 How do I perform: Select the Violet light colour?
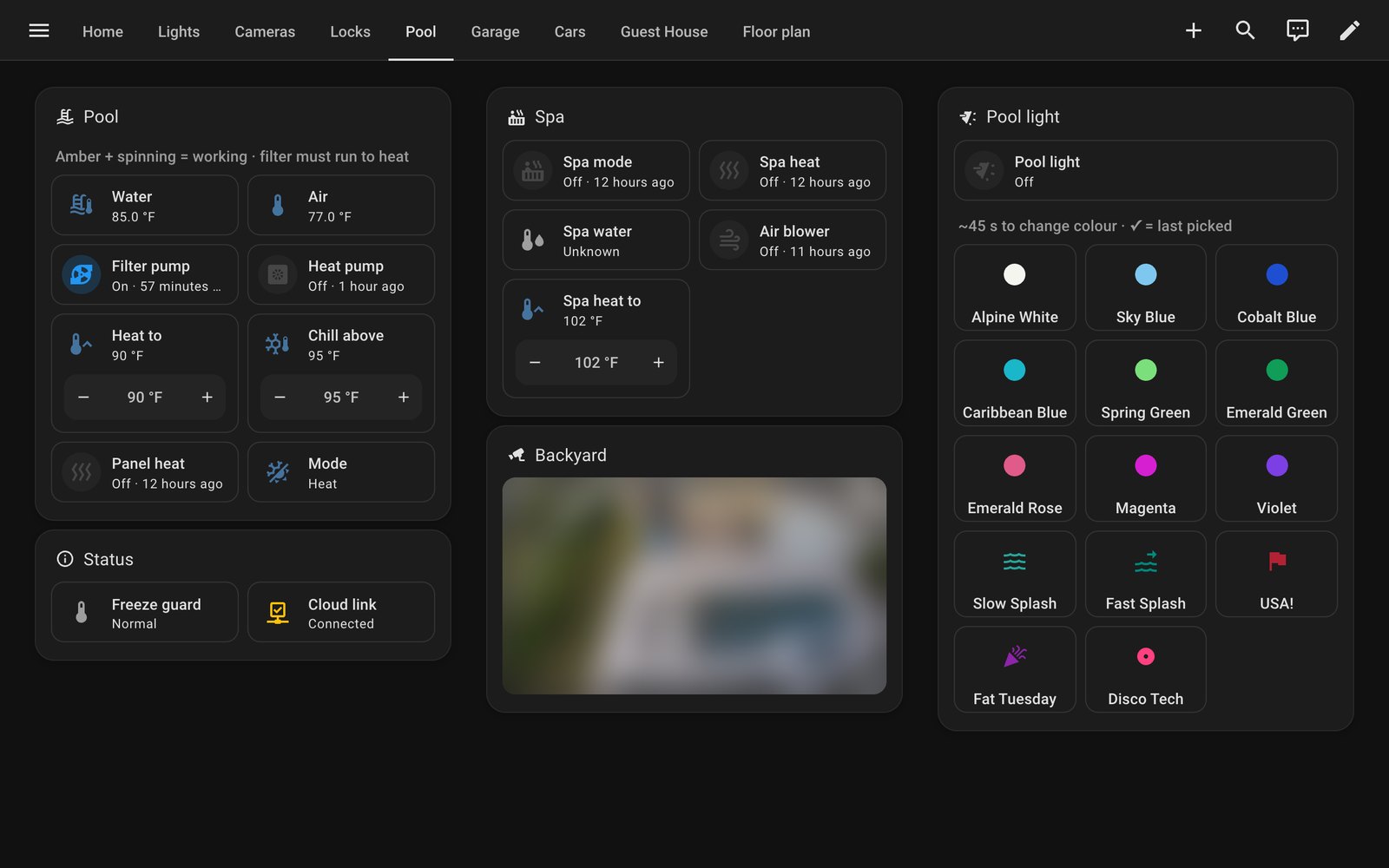pyautogui.click(x=1276, y=479)
